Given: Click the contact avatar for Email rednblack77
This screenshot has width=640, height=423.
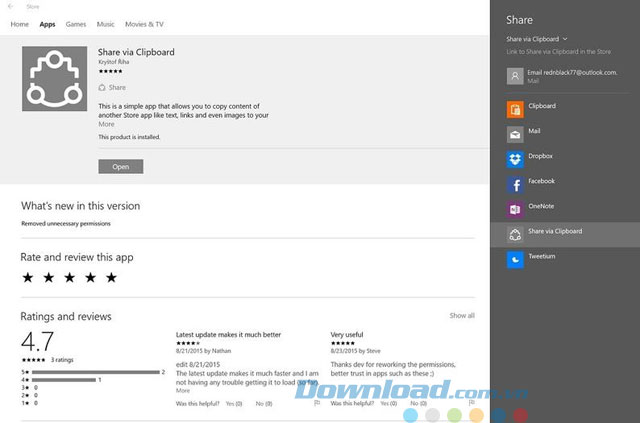Looking at the screenshot, I should click(x=515, y=76).
